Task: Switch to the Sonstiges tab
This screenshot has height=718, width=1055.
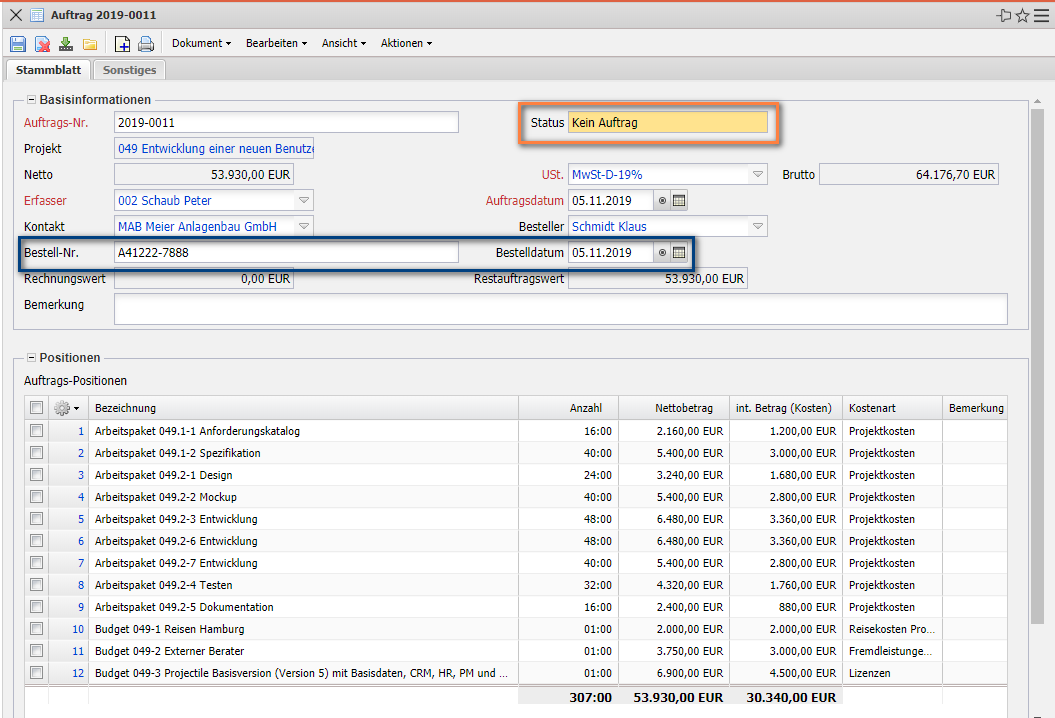Action: click(130, 70)
